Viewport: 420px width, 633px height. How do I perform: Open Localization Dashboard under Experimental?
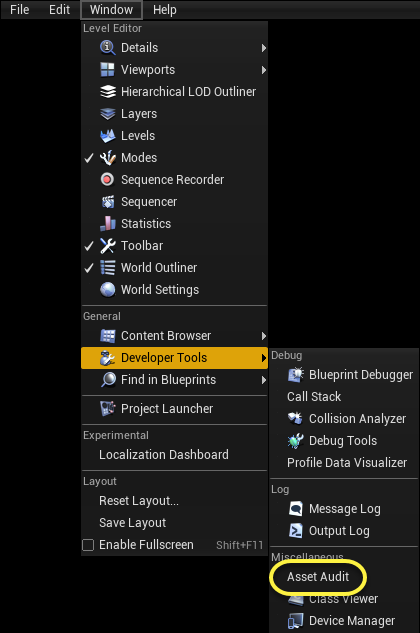[164, 455]
